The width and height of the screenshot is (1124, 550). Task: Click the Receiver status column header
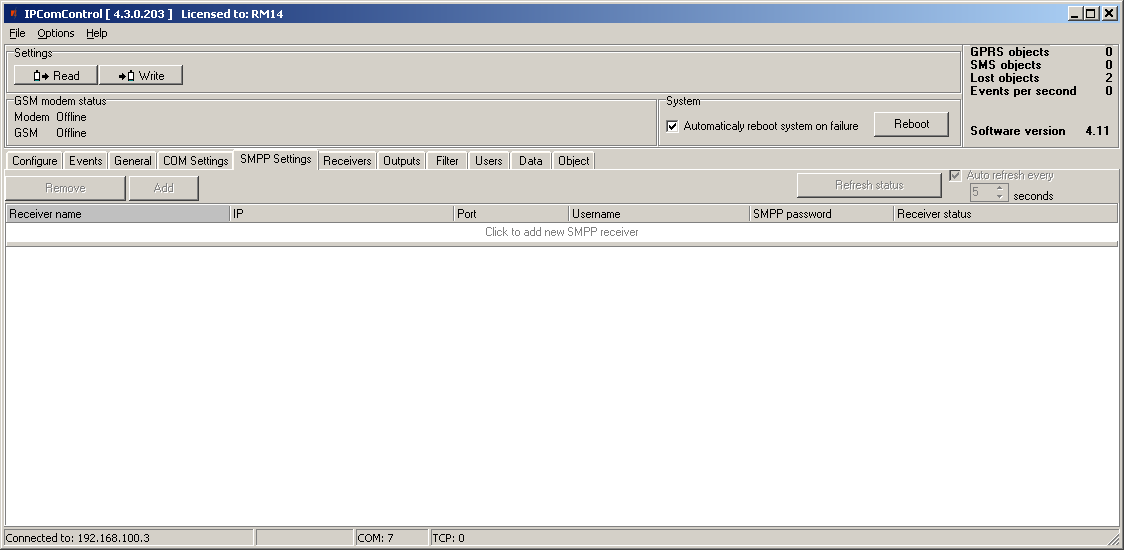pos(1004,214)
